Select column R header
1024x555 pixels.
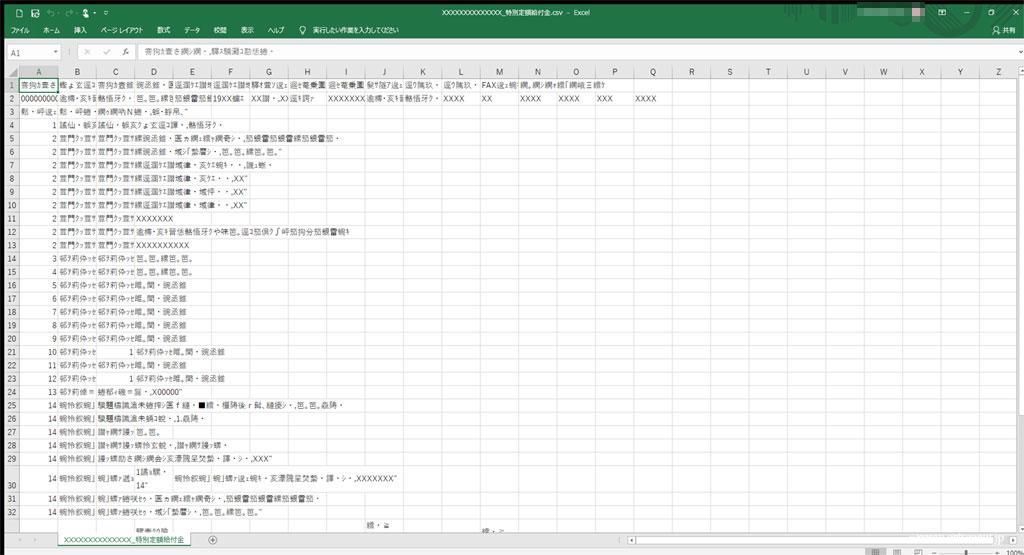coord(692,72)
